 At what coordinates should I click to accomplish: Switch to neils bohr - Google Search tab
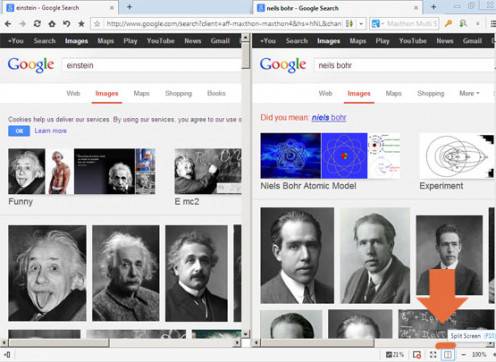click(x=337, y=8)
